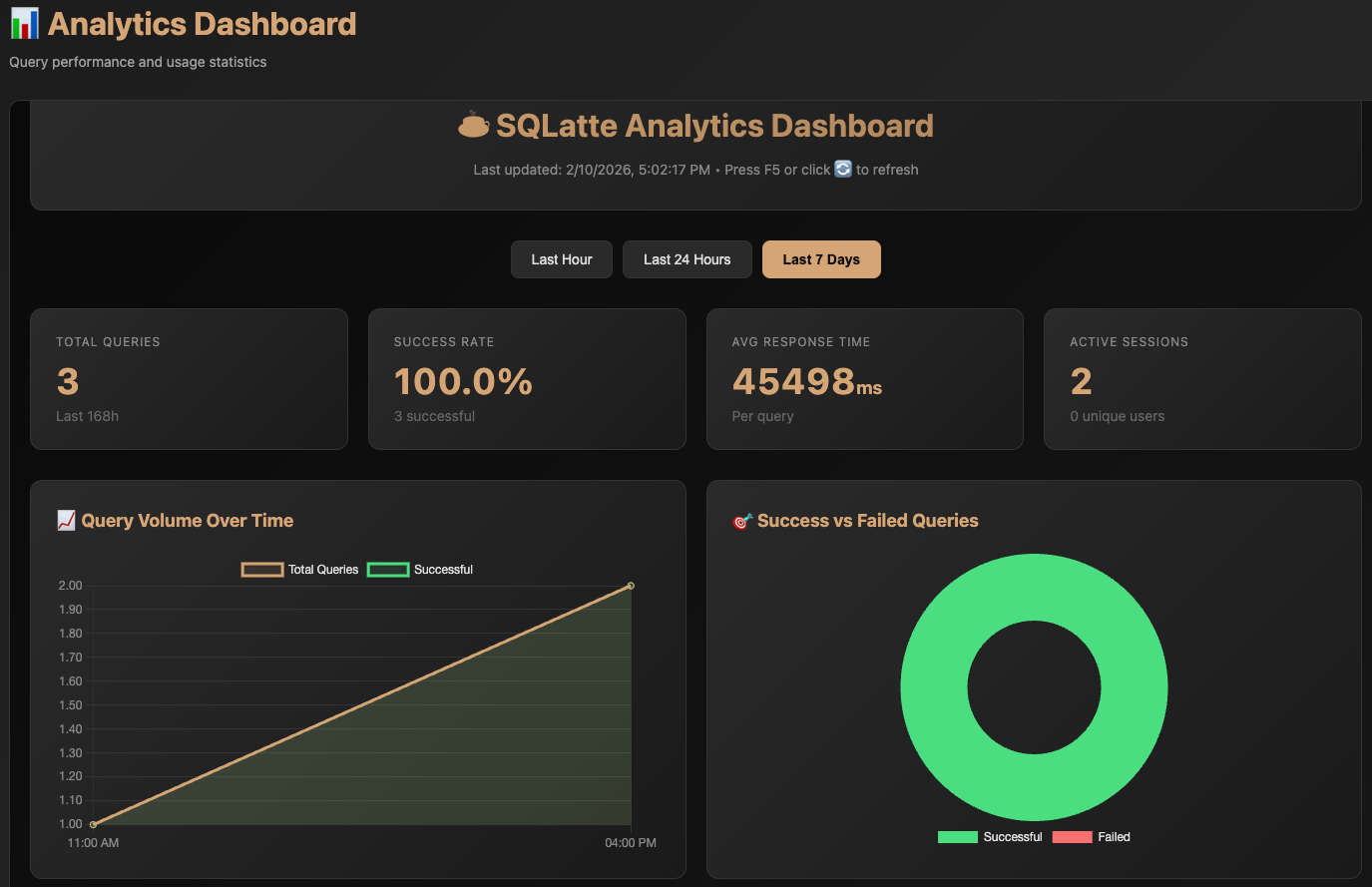Select the Last 7 Days filter button
This screenshot has width=1372, height=887.
point(821,258)
